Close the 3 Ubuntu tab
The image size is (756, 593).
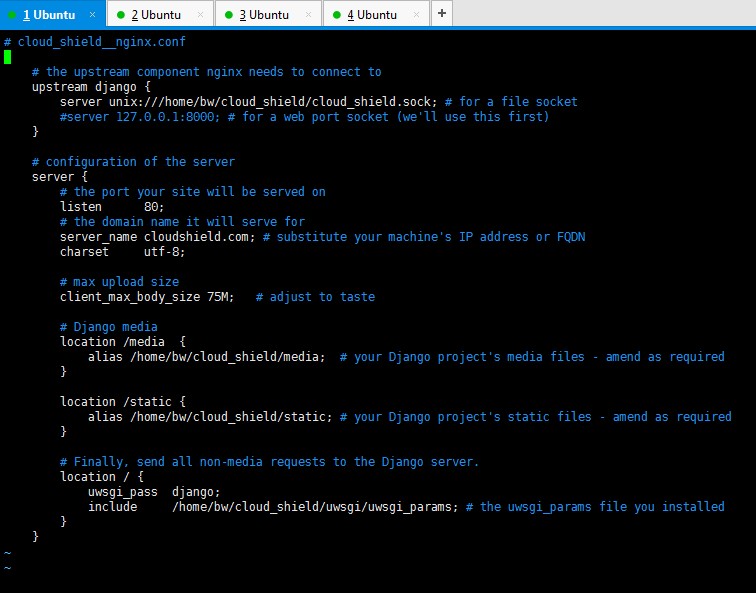coord(309,15)
